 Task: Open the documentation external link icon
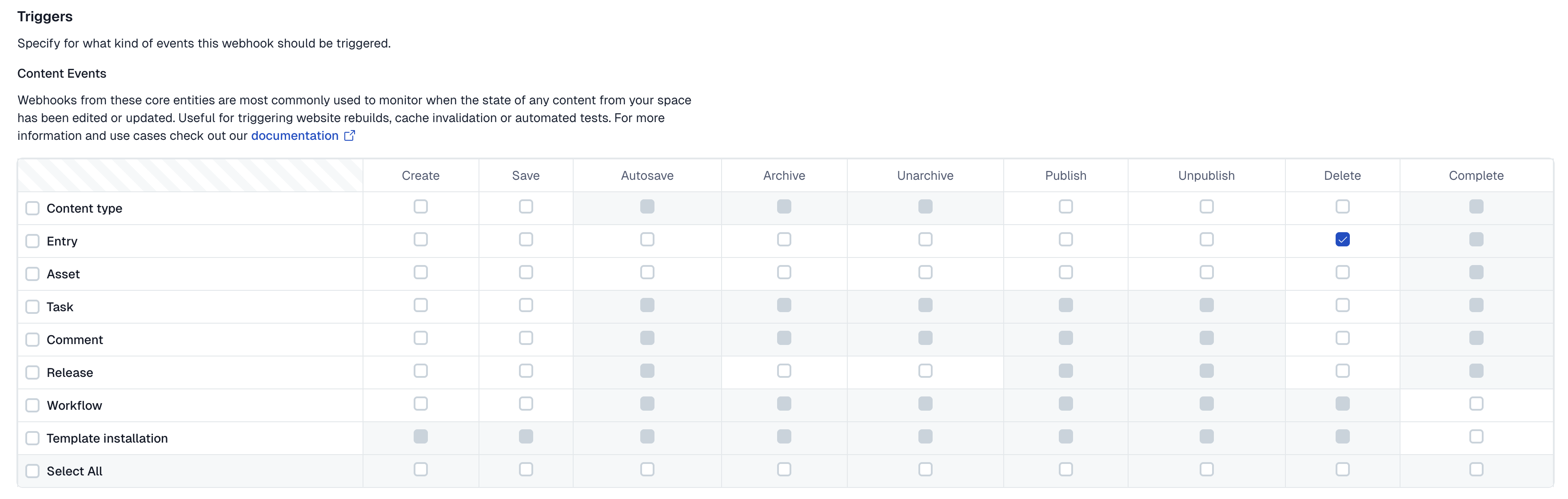[349, 136]
